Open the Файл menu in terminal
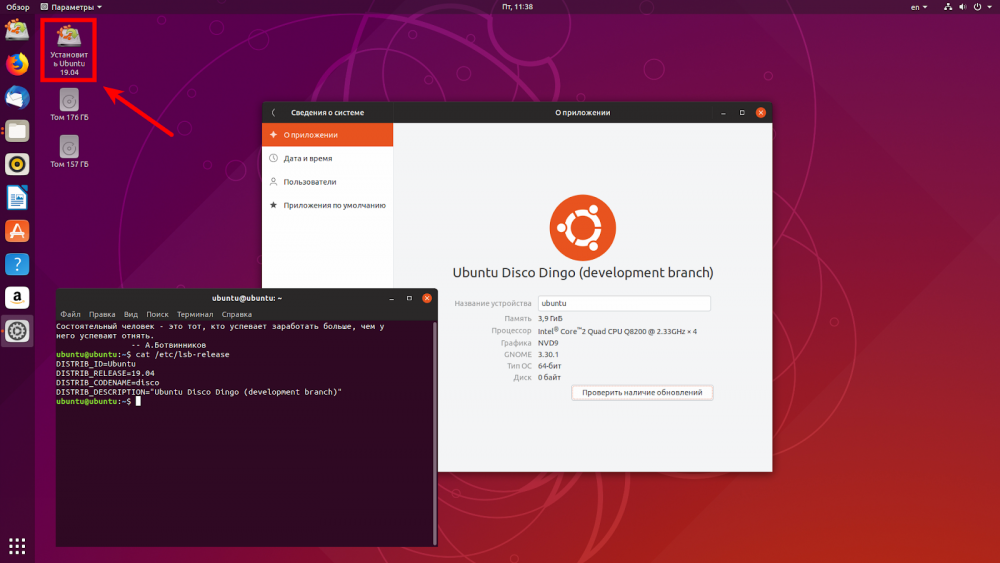Screen dimensions: 1000x563 pos(70,314)
